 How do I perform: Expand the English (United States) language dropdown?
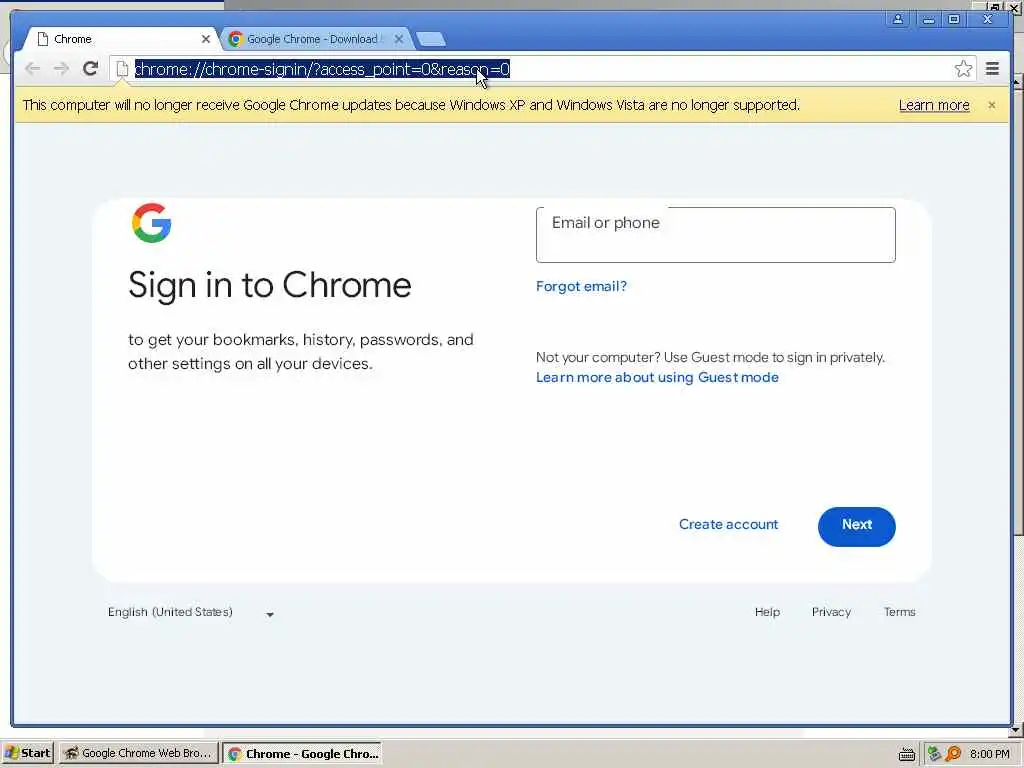191,613
